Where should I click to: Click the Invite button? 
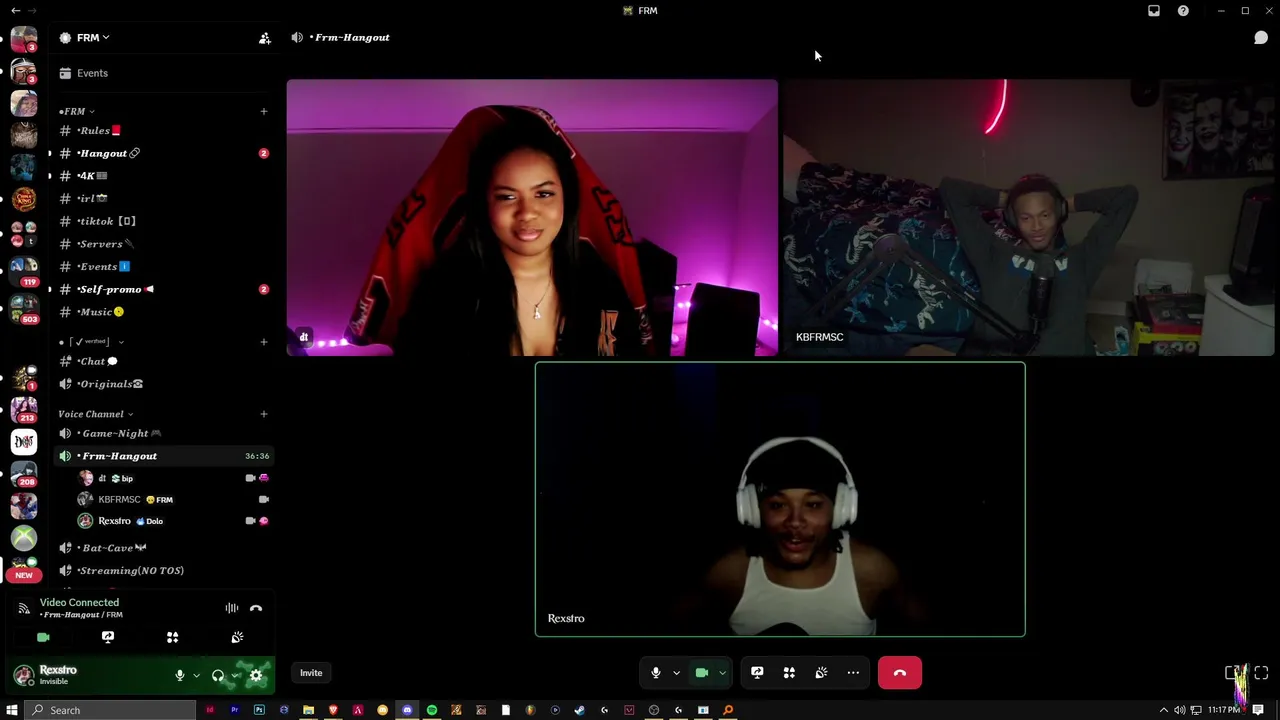point(311,673)
